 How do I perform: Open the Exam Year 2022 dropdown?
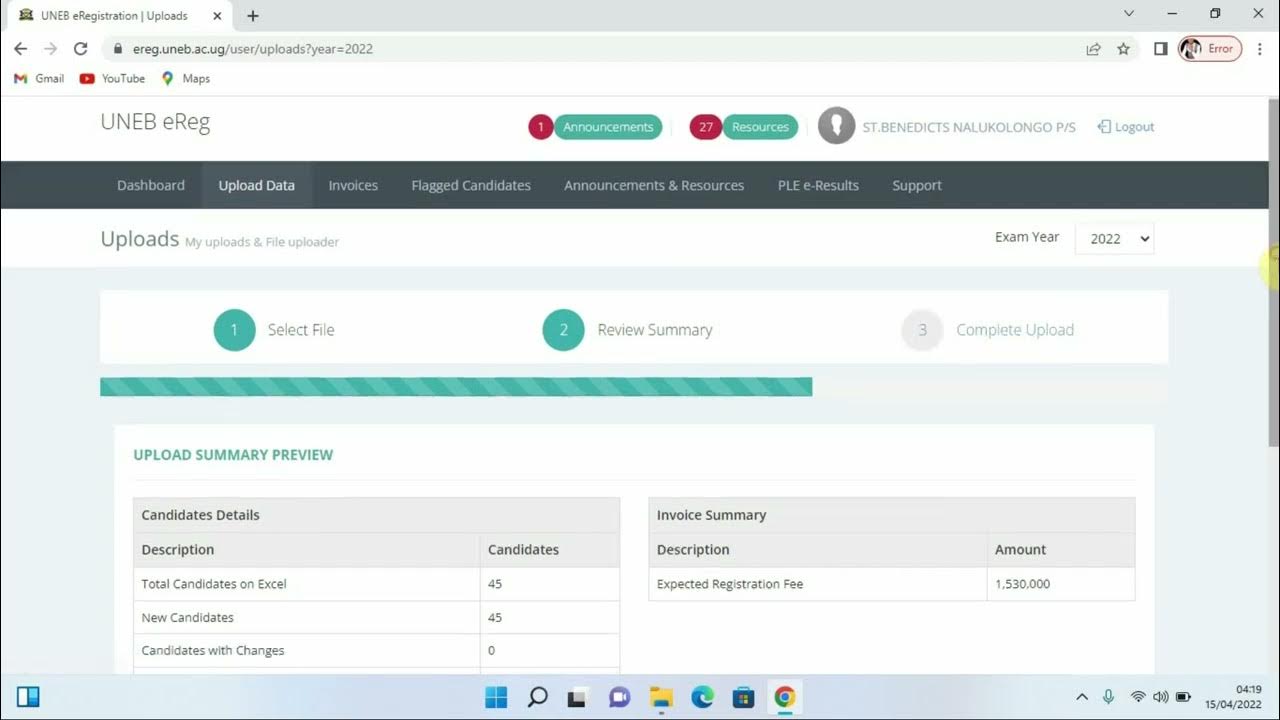coord(1114,239)
